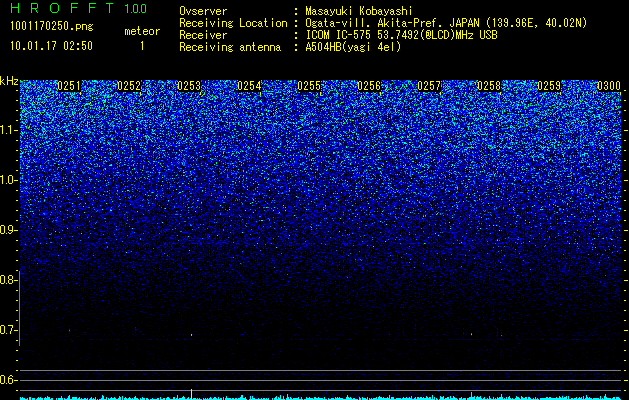
Task: Click the 0.6 frequency axis label
Action: pyautogui.click(x=8, y=380)
